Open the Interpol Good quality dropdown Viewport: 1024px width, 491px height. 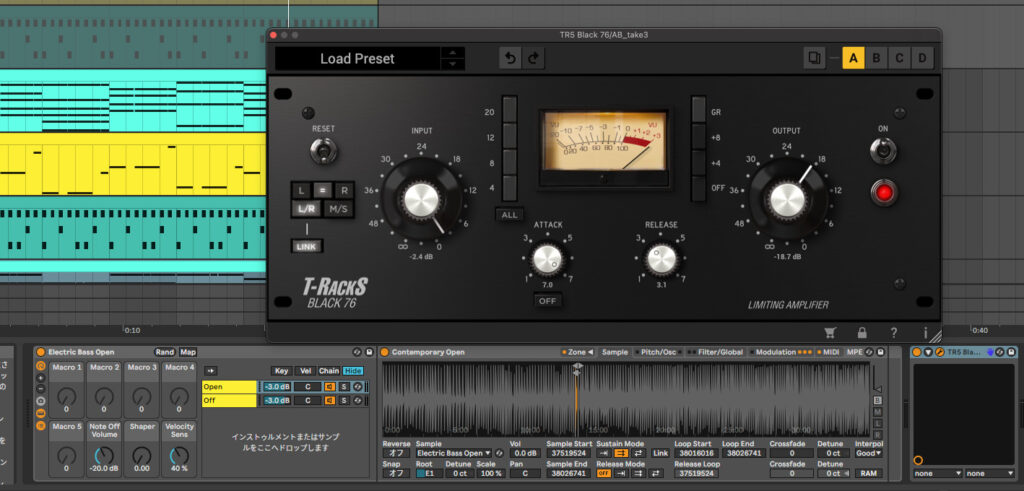868,453
